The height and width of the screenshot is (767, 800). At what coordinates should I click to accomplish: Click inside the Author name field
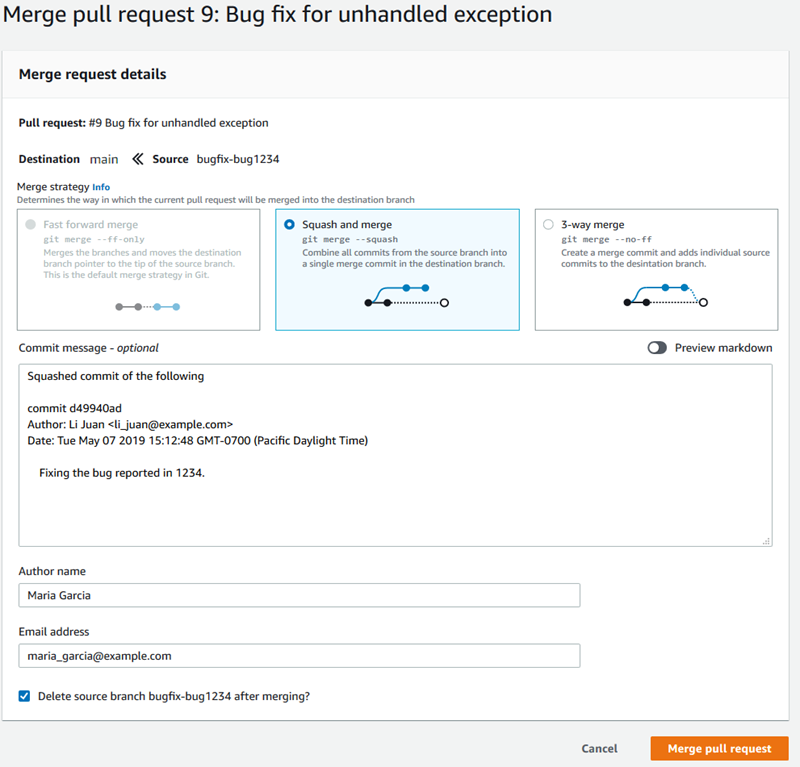pyautogui.click(x=300, y=595)
